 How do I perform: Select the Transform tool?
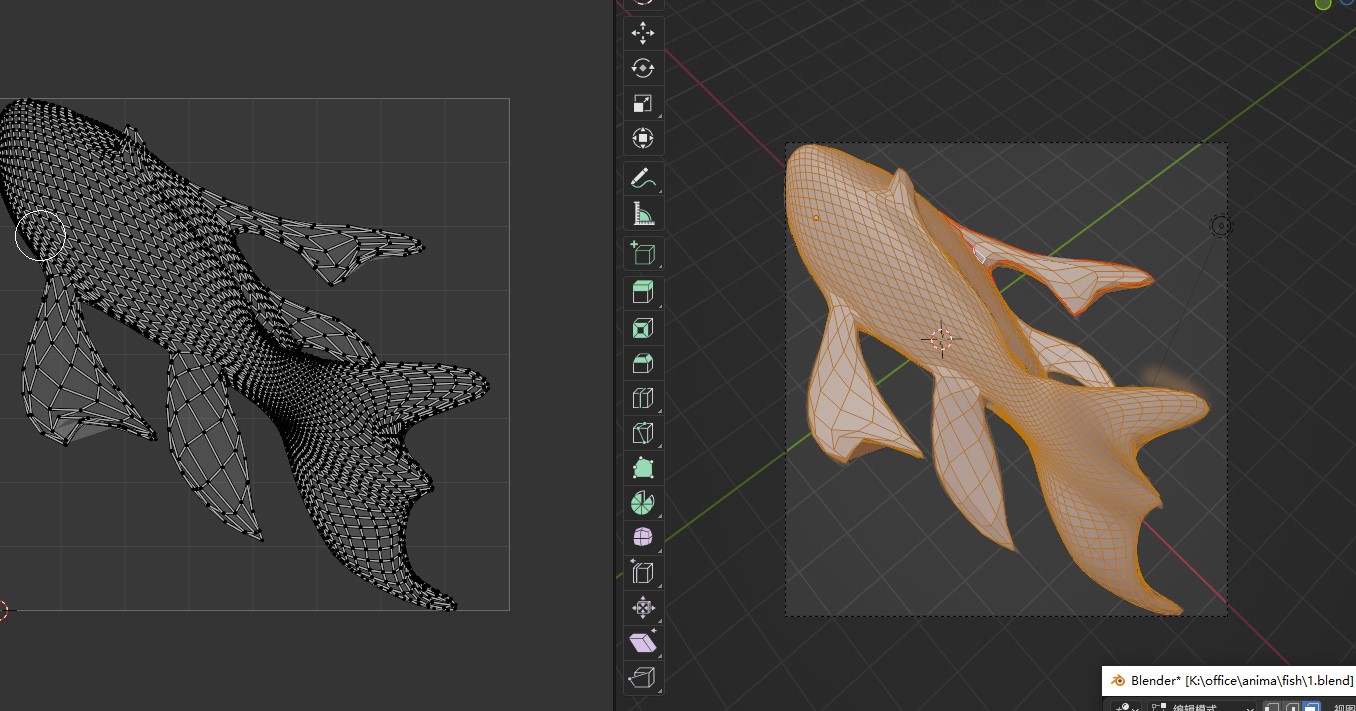pos(643,138)
